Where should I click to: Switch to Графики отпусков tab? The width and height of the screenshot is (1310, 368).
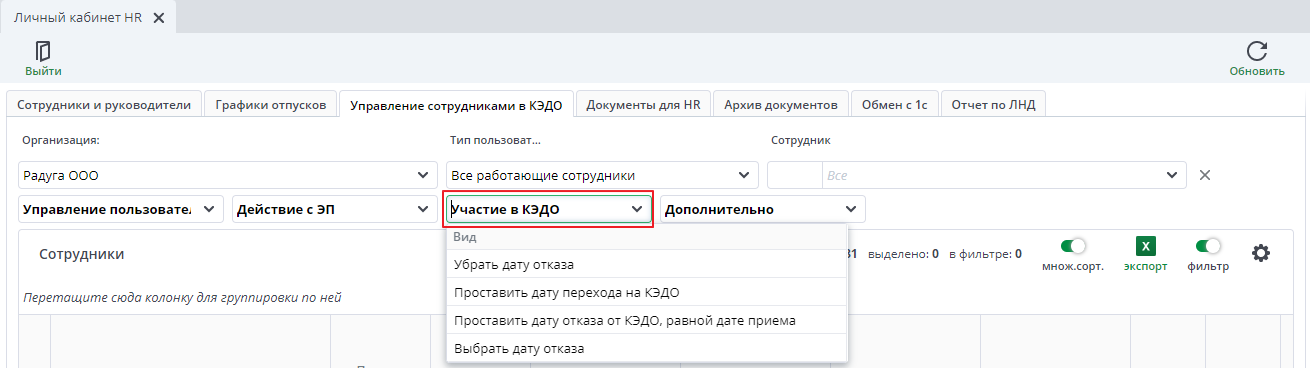[270, 104]
